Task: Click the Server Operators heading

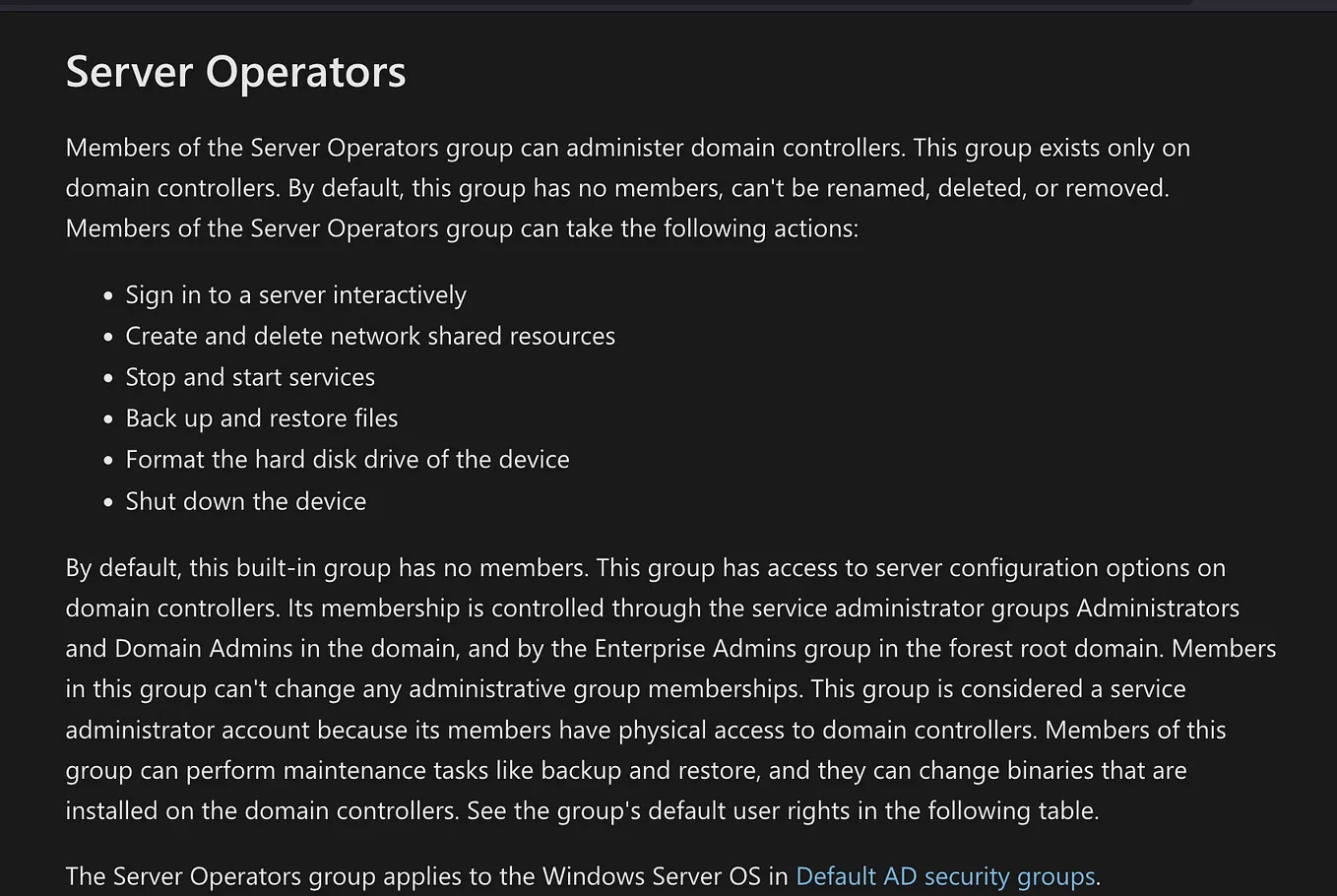Action: (235, 72)
